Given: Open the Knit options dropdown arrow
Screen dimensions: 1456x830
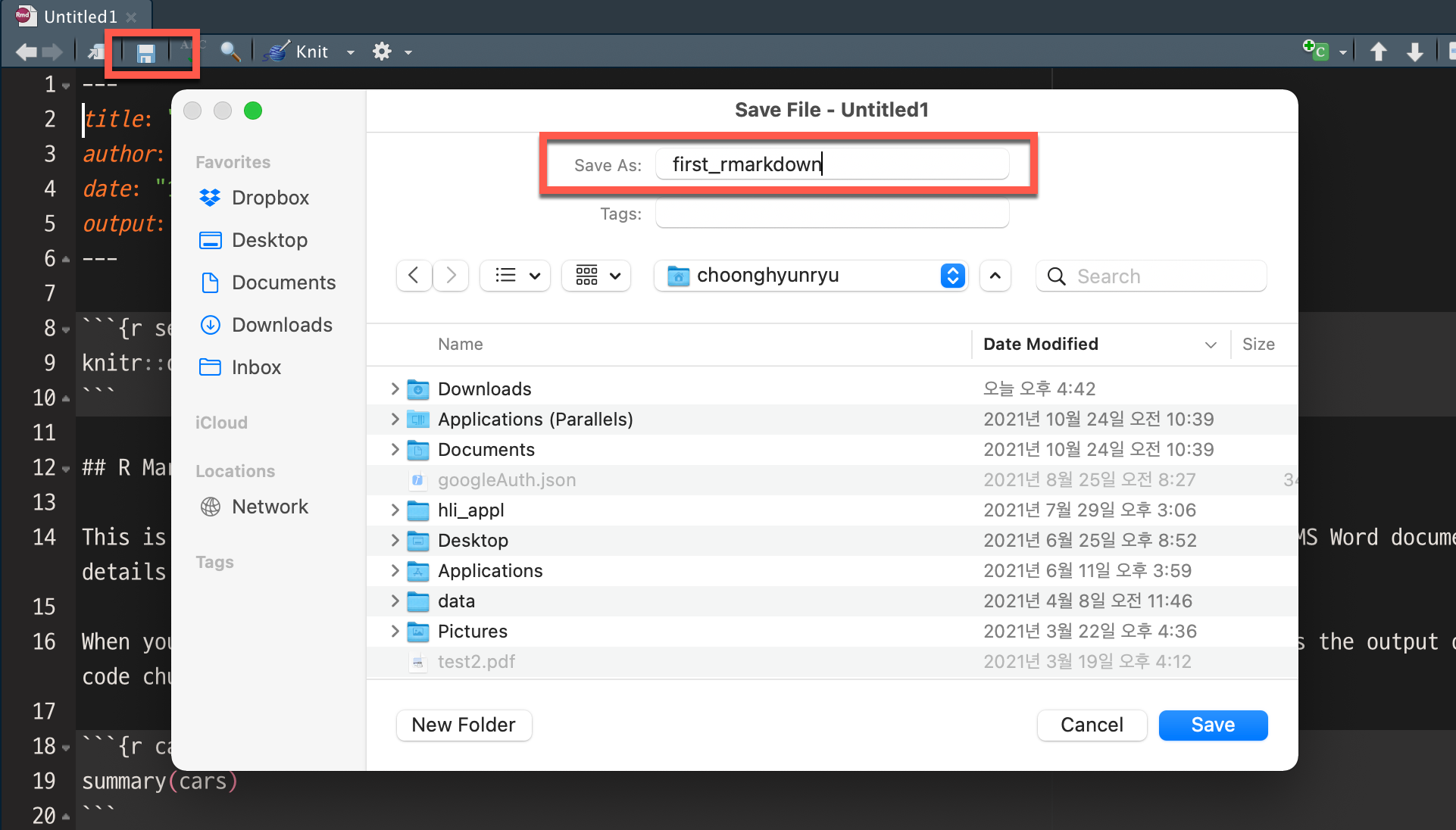Looking at the screenshot, I should [350, 52].
